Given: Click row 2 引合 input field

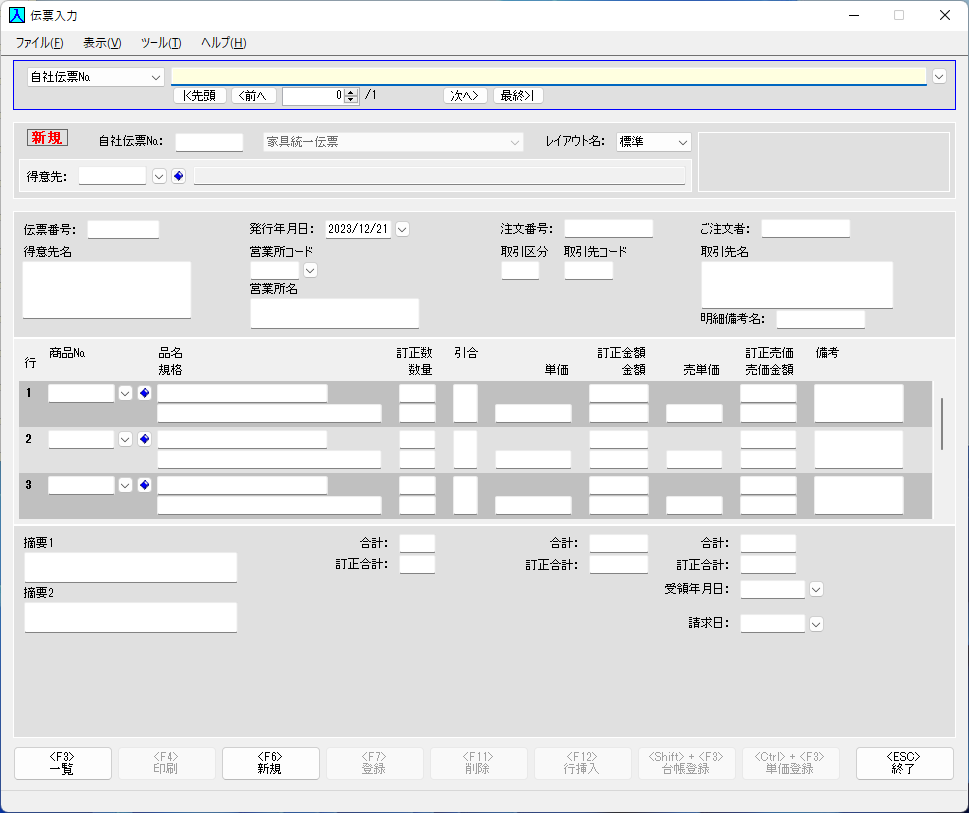Looking at the screenshot, I should tap(465, 449).
